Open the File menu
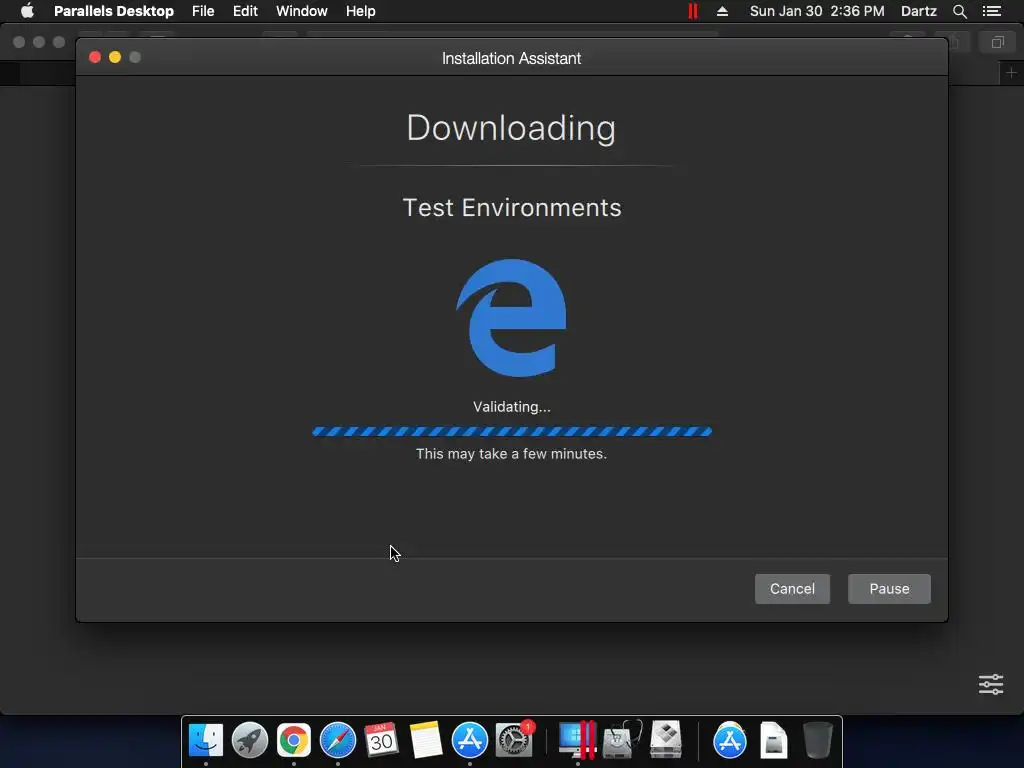1024x768 pixels. pos(203,11)
